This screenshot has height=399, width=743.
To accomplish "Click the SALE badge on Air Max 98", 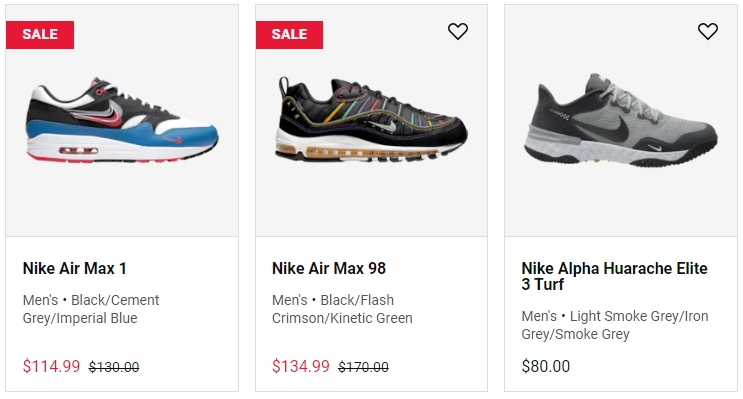I will pyautogui.click(x=289, y=35).
